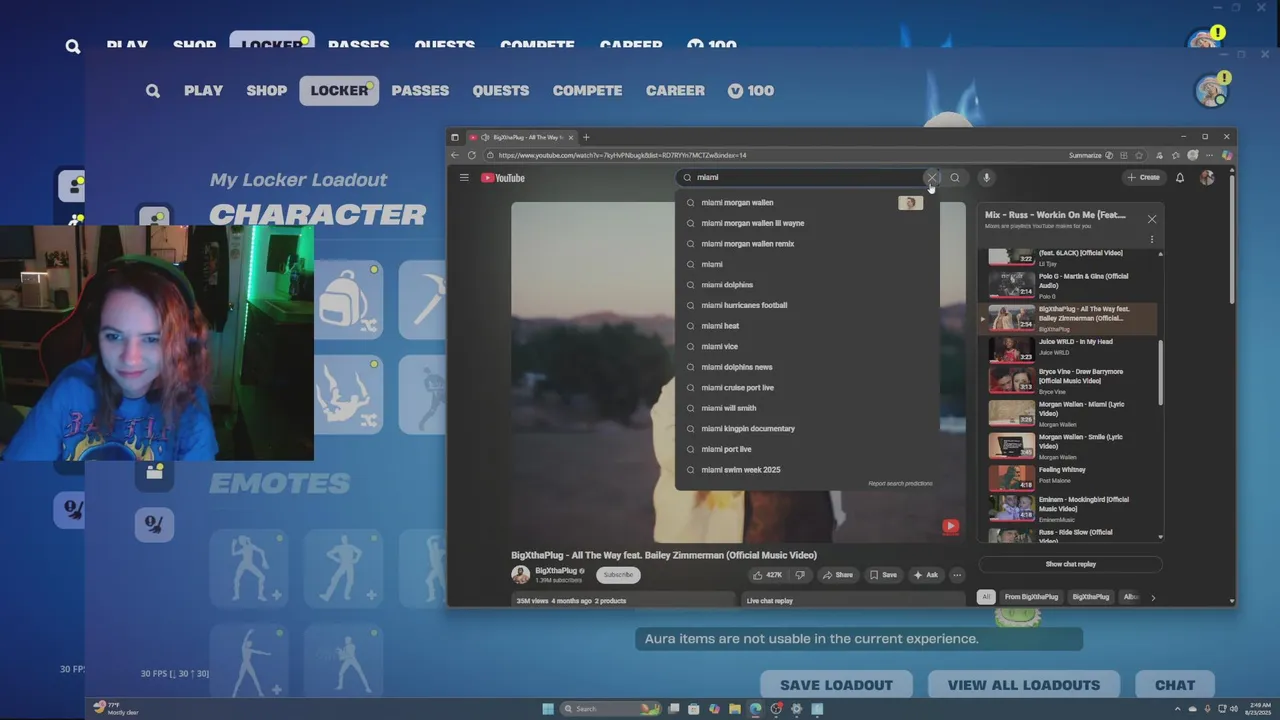Click the YouTube Create button
Screen dimensions: 1280x720
pos(1143,178)
